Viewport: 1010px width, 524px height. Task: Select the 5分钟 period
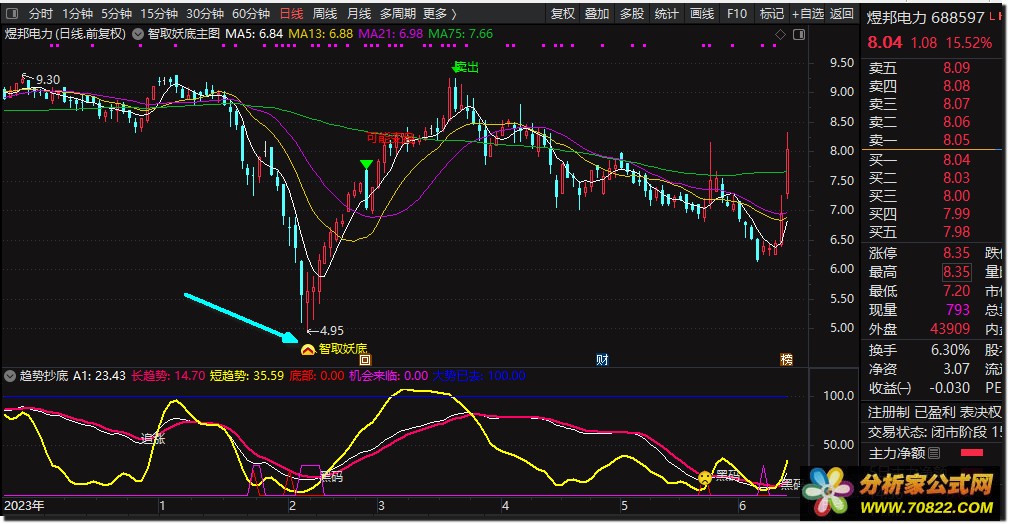click(116, 14)
